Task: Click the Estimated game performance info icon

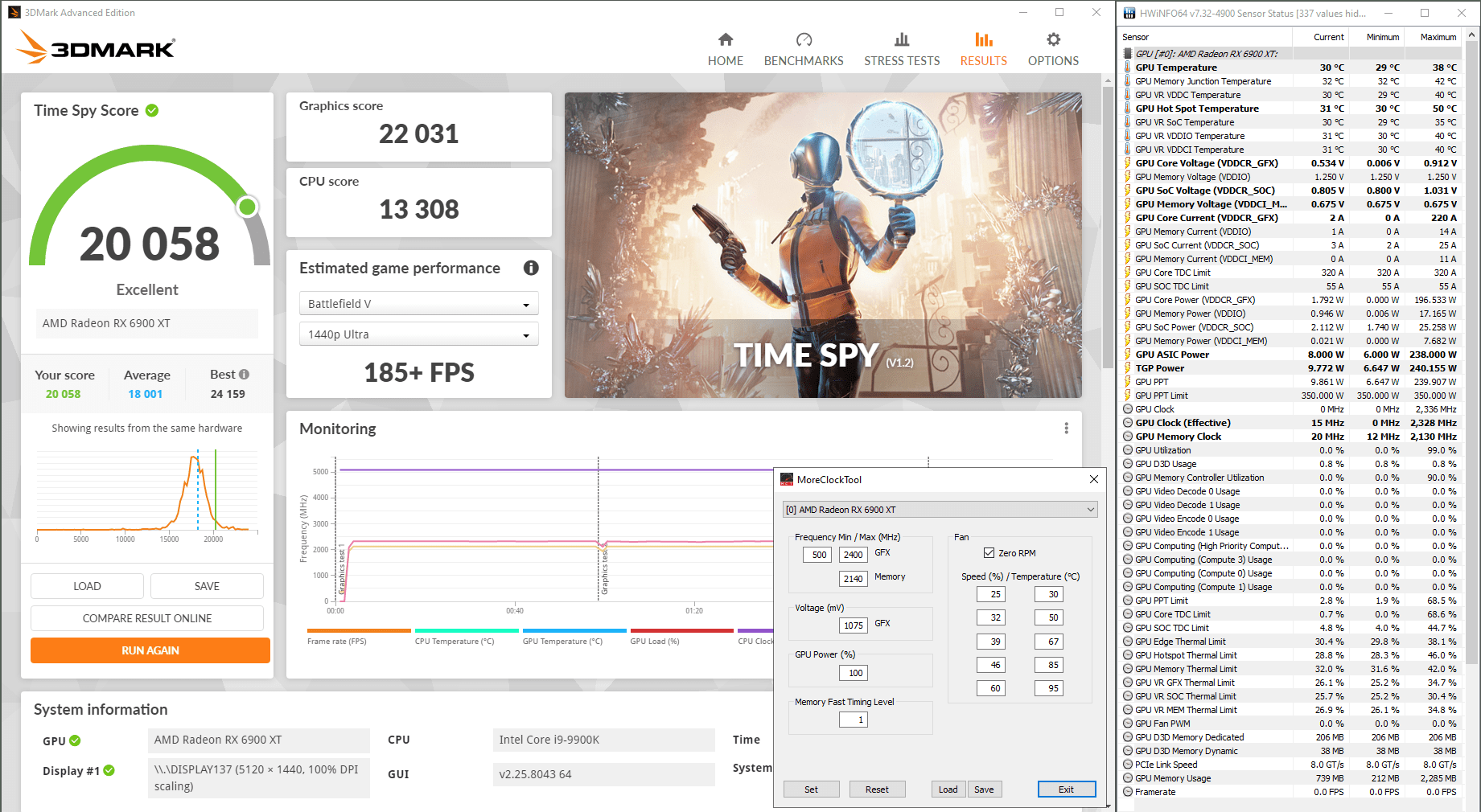Action: pyautogui.click(x=531, y=268)
